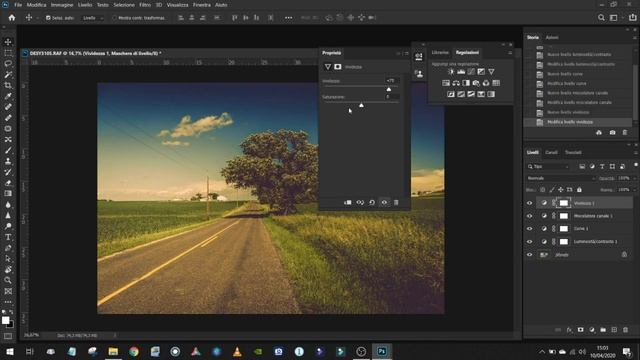The image size is (640, 360).
Task: Open the Normale blend mode dropdown
Action: (x=561, y=178)
